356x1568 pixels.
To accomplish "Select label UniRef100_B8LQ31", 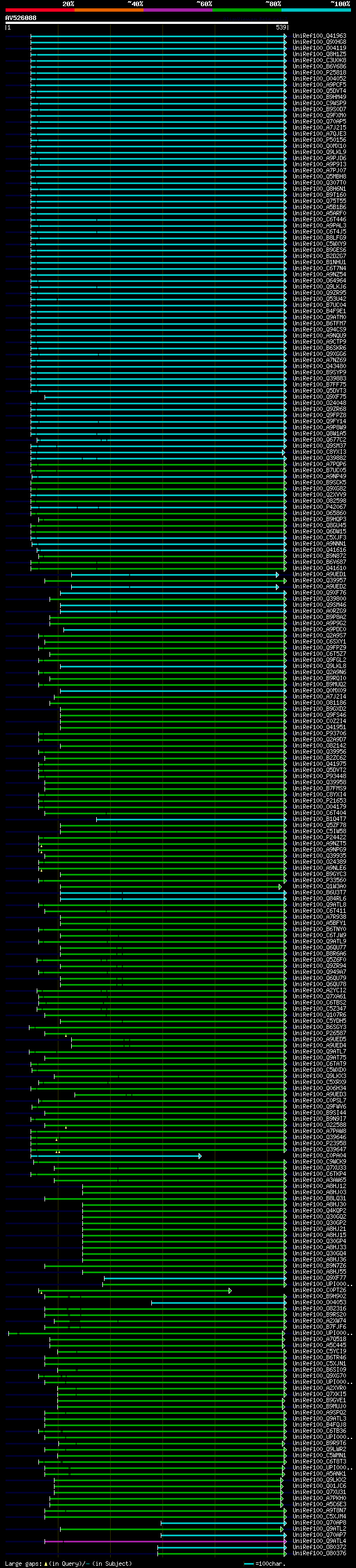I will coord(319,1198).
